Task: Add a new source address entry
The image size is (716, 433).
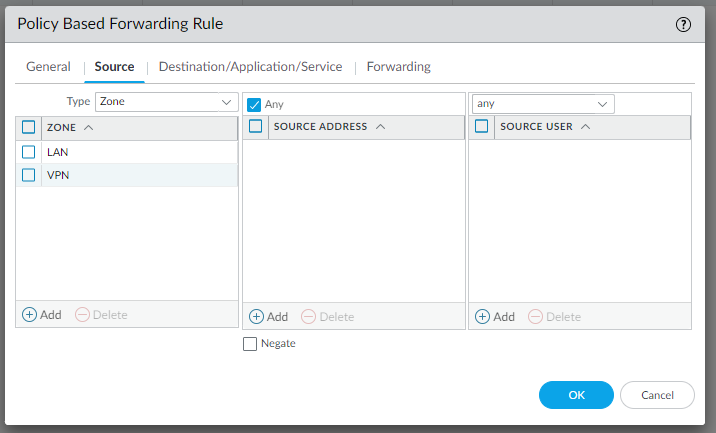Action: [x=257, y=316]
